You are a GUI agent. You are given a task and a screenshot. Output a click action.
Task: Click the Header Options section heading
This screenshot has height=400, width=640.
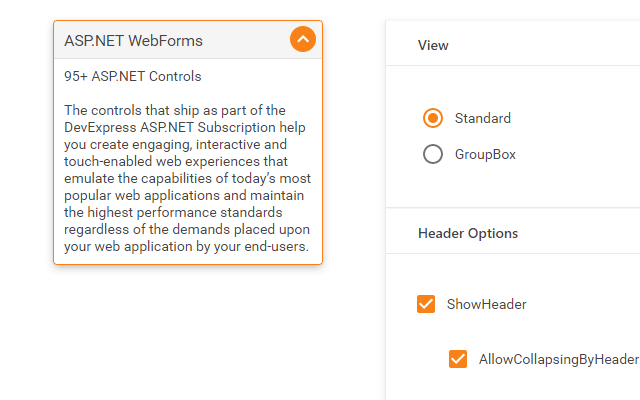tap(468, 233)
